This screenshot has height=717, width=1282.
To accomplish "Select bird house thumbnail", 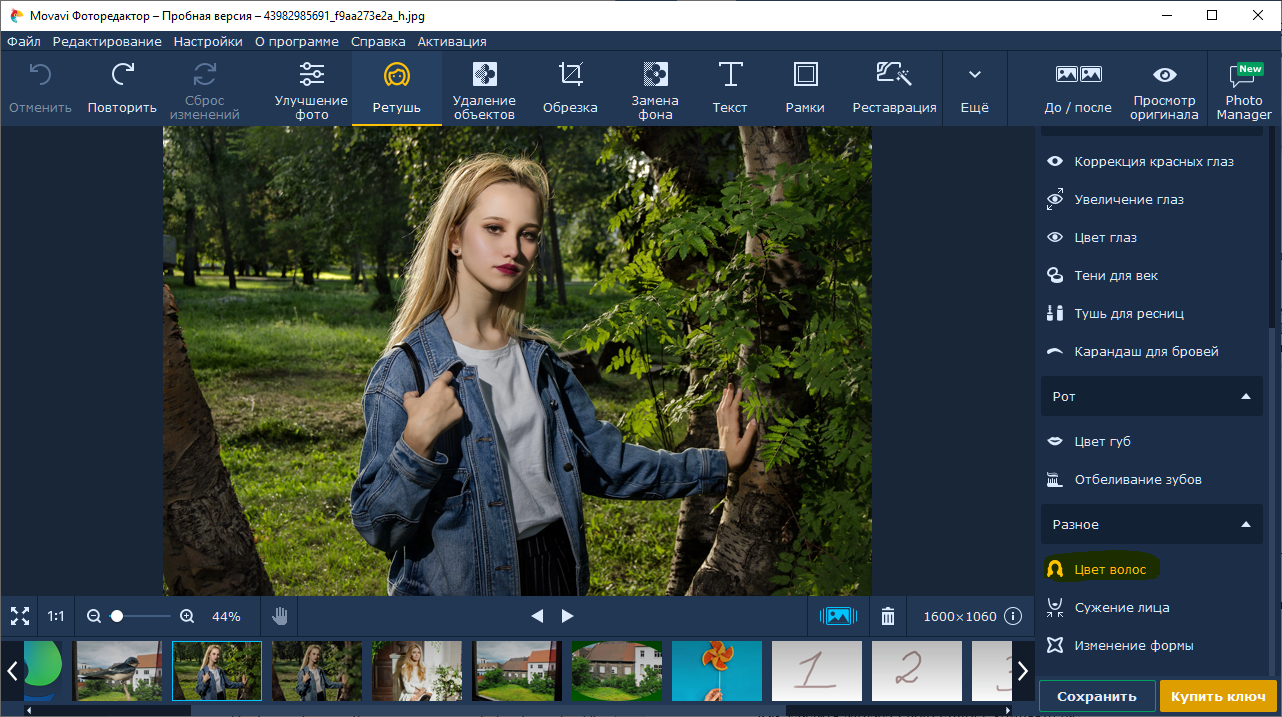I will [x=118, y=671].
